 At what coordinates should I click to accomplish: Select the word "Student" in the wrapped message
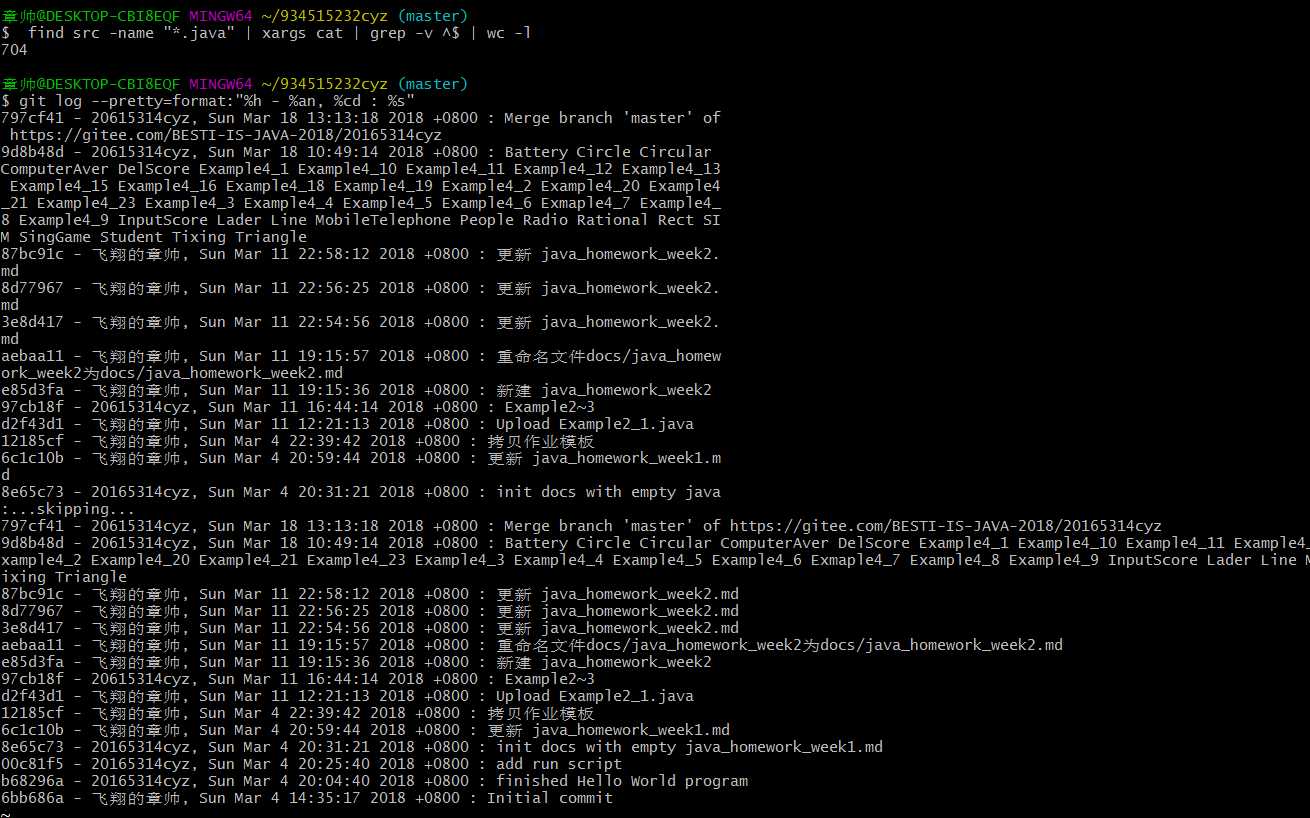click(131, 237)
